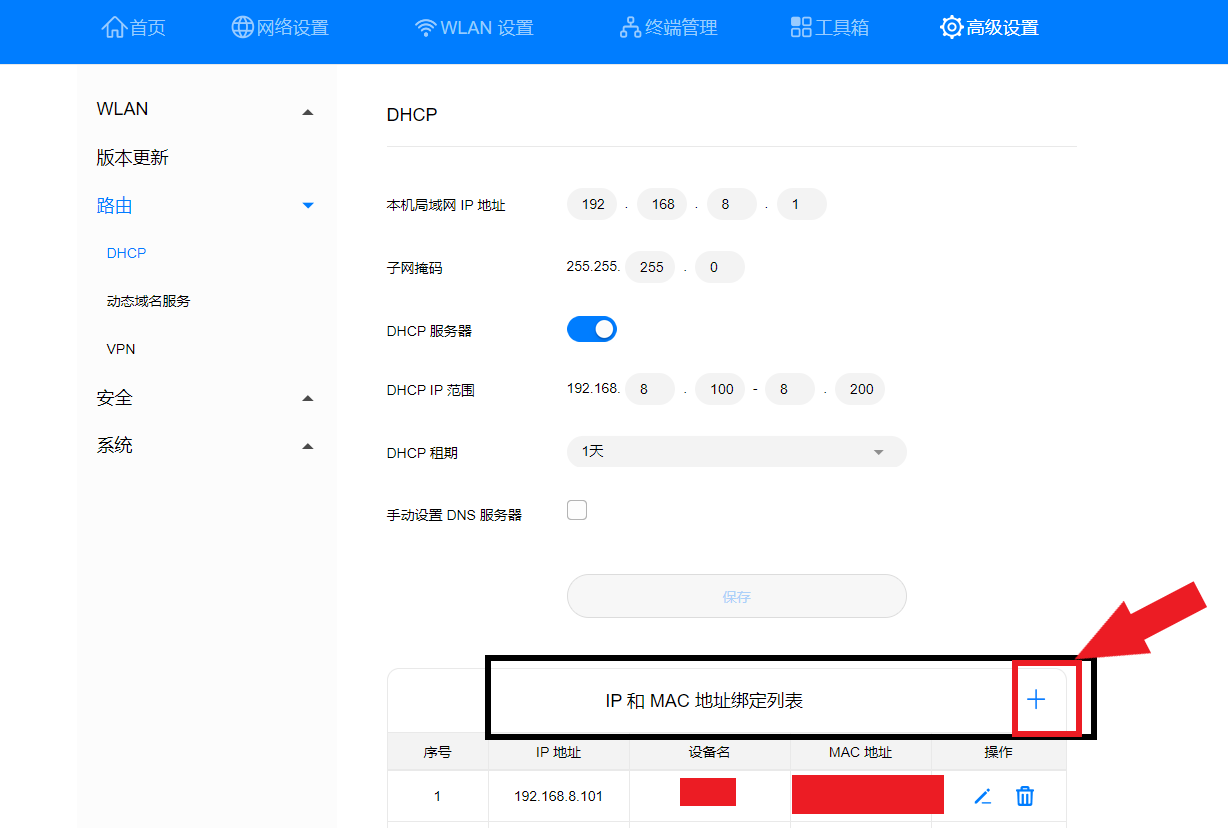Open the WLAN 设置 tab
The height and width of the screenshot is (828, 1228).
474,28
